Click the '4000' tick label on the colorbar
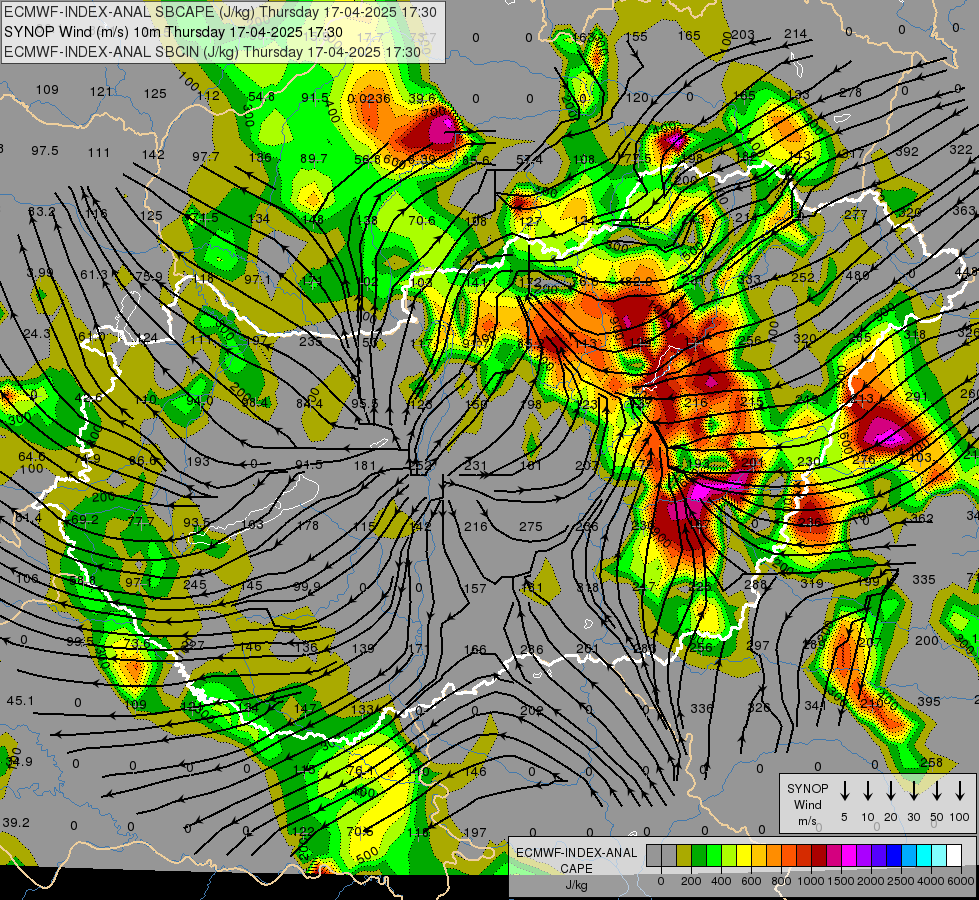This screenshot has width=979, height=900. [x=931, y=881]
